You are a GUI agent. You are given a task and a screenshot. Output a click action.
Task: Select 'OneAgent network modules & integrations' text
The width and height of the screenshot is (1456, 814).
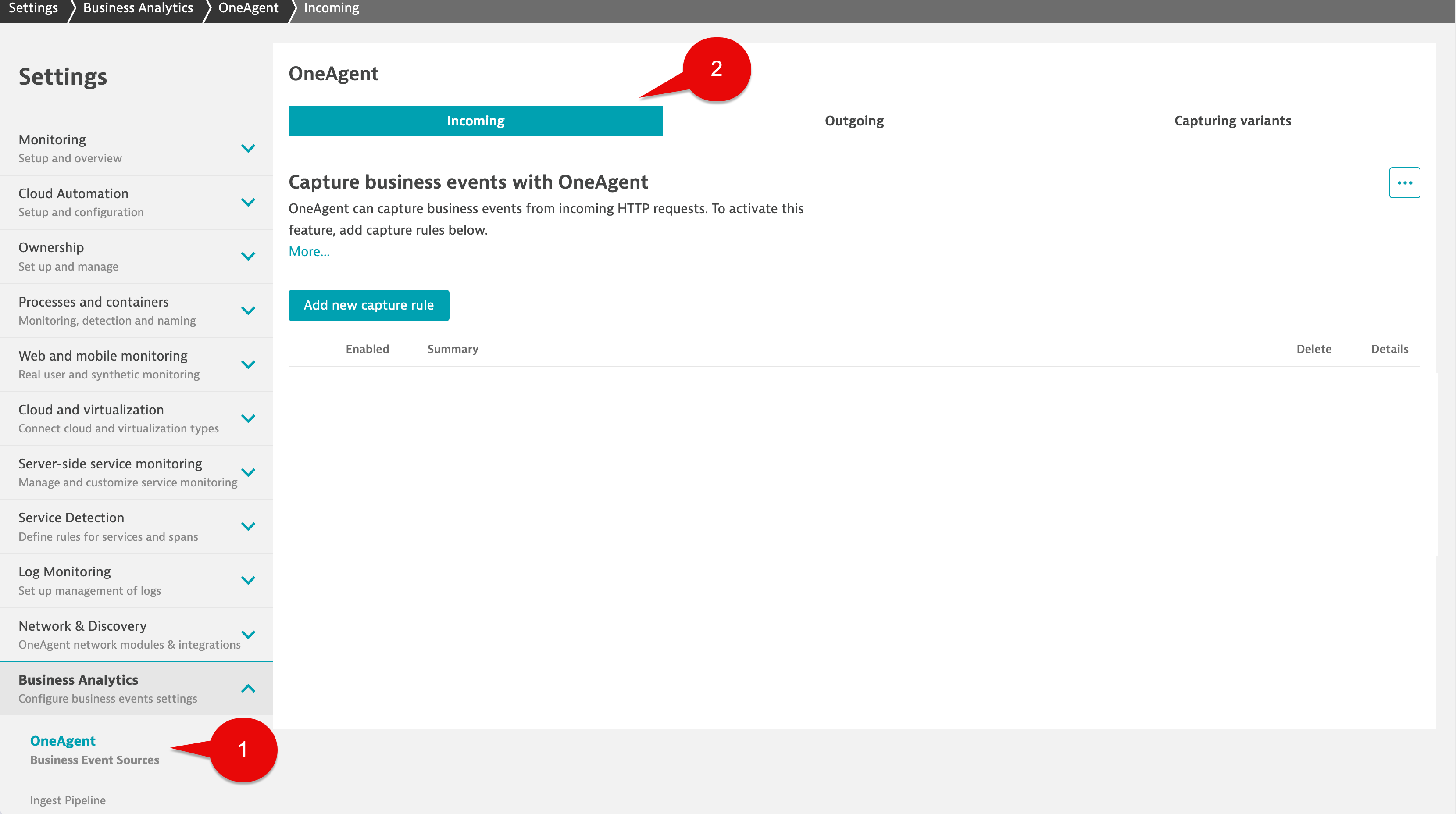click(129, 644)
